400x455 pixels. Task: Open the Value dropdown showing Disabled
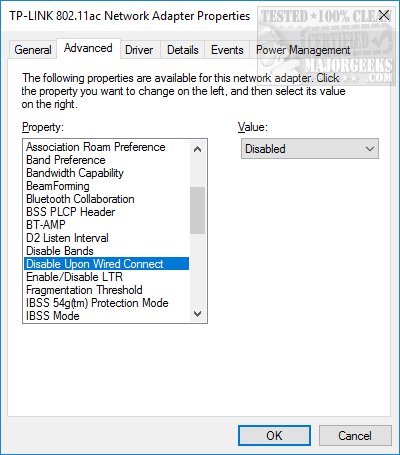[310, 149]
